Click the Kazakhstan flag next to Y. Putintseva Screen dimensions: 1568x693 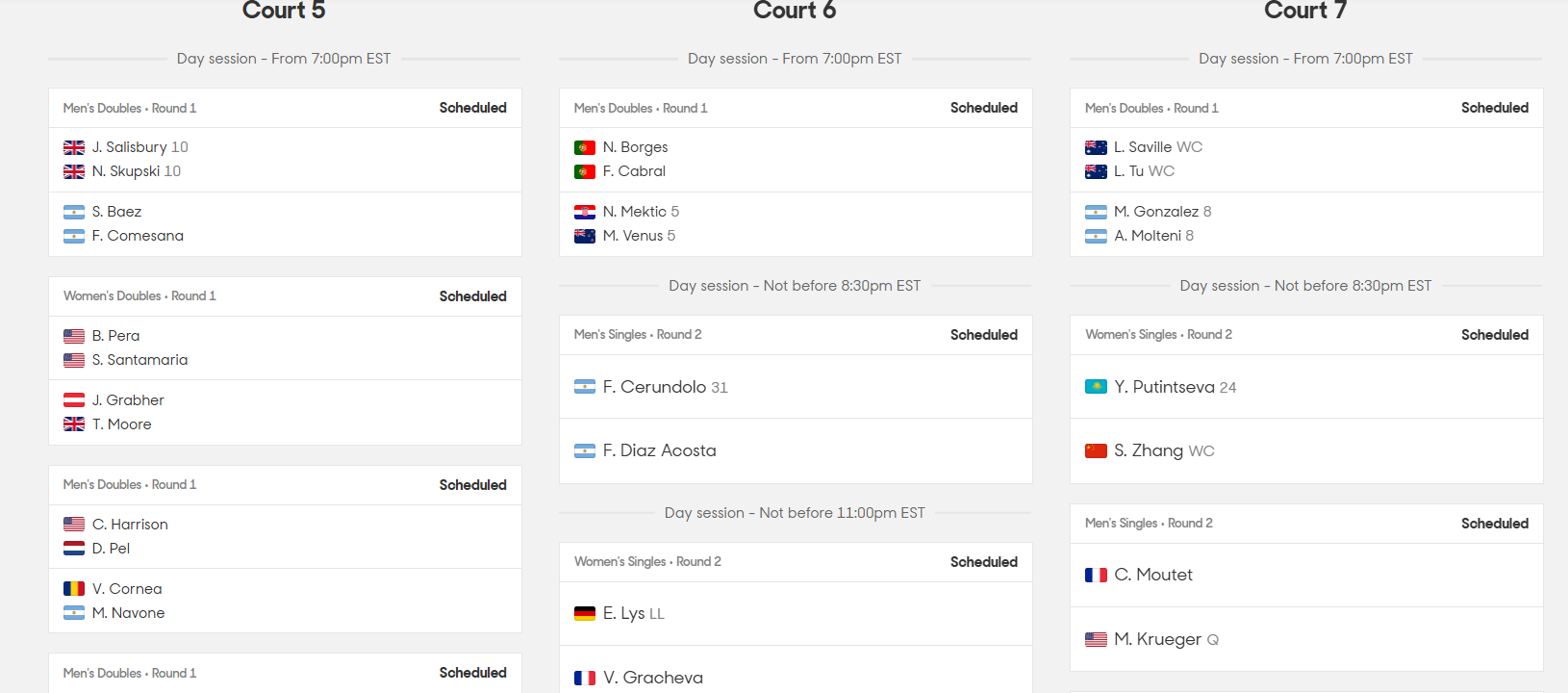click(1096, 387)
